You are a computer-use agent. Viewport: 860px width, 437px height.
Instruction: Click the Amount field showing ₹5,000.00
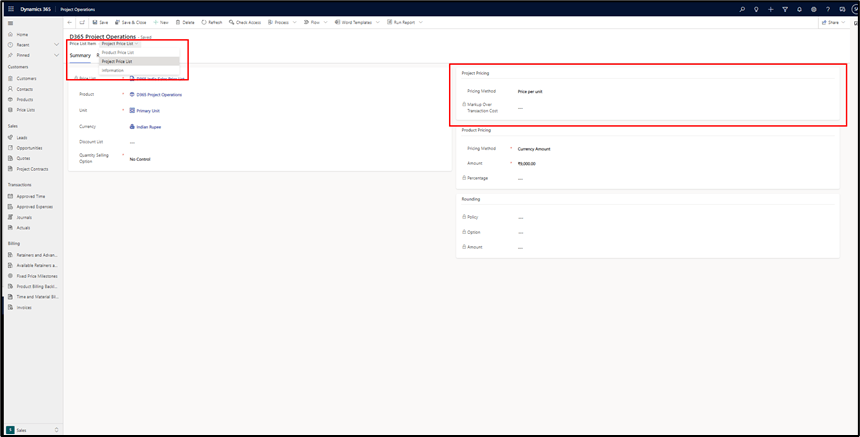click(527, 163)
